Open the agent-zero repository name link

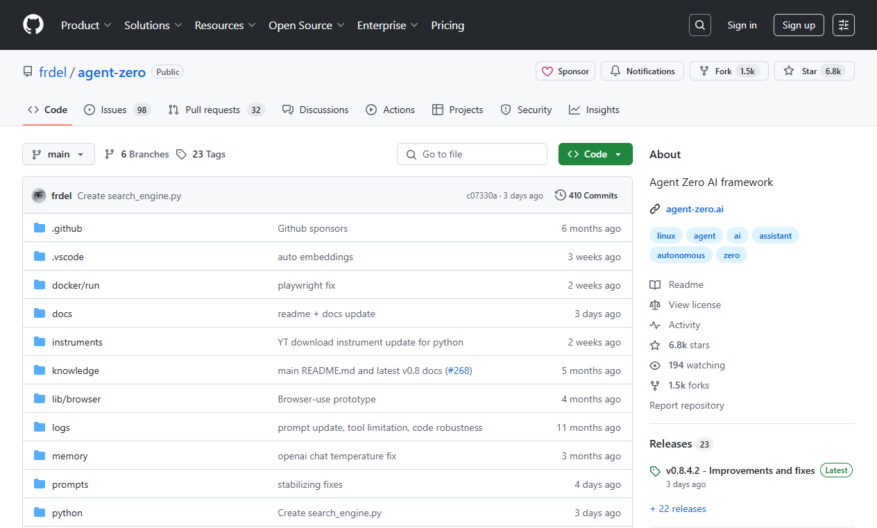[111, 72]
